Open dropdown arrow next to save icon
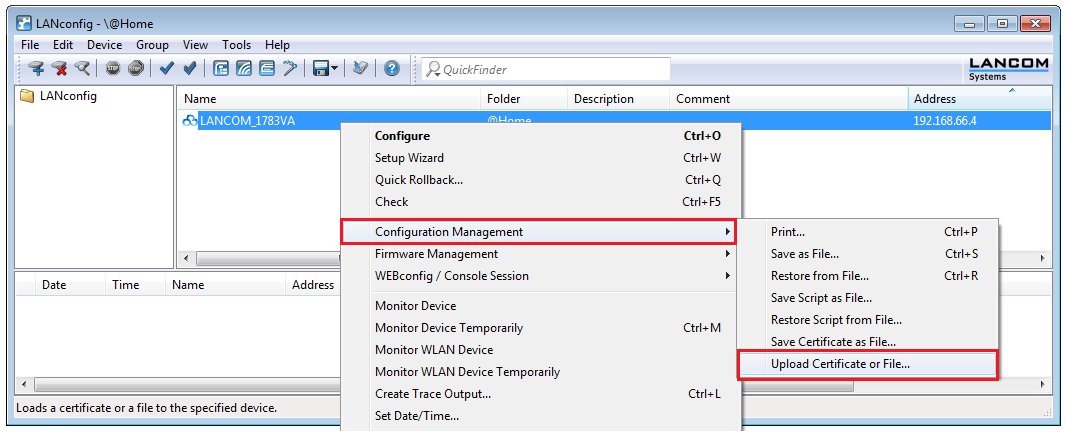Screen dimensions: 1065x443 [x=335, y=69]
